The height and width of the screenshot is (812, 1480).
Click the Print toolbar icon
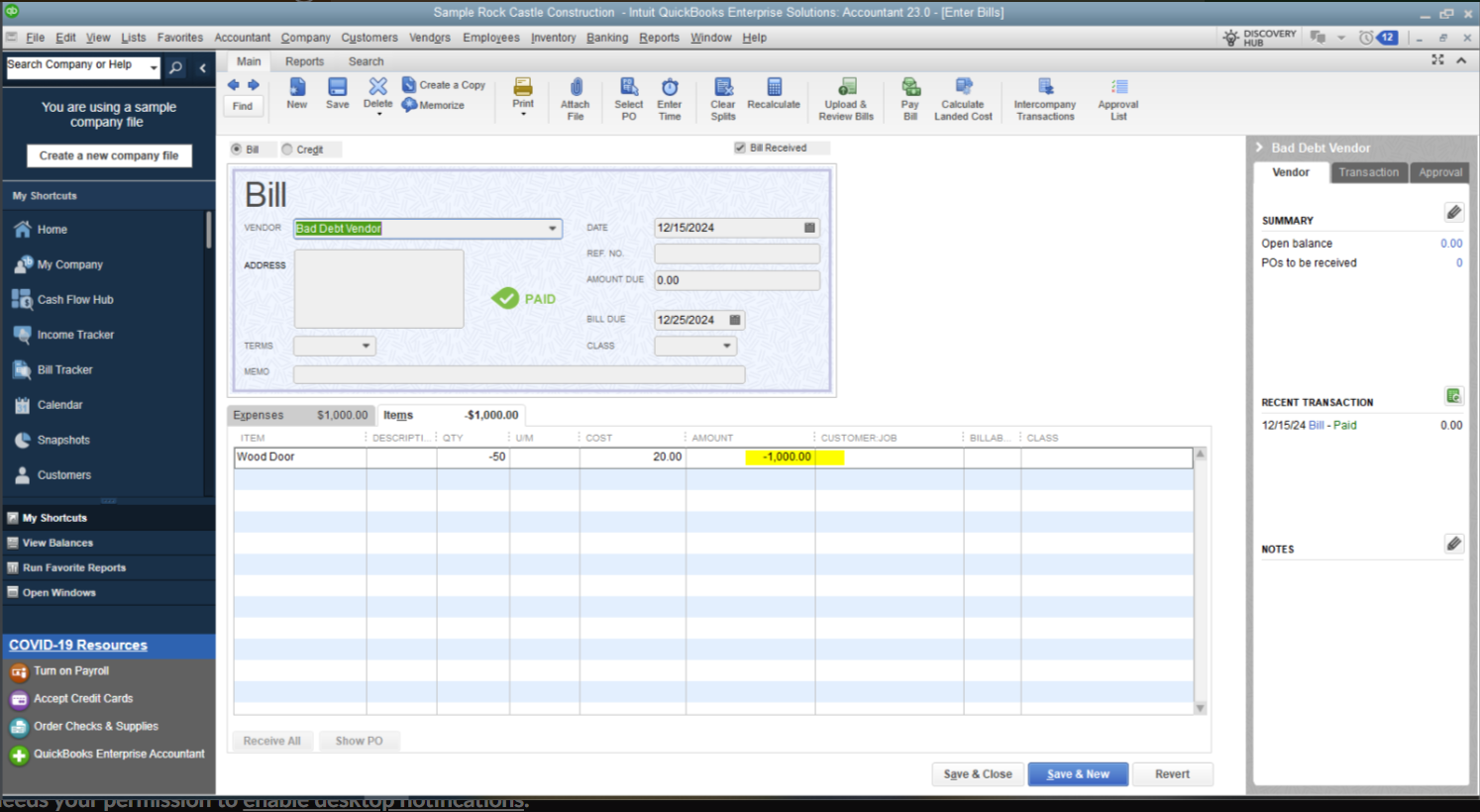pyautogui.click(x=523, y=87)
